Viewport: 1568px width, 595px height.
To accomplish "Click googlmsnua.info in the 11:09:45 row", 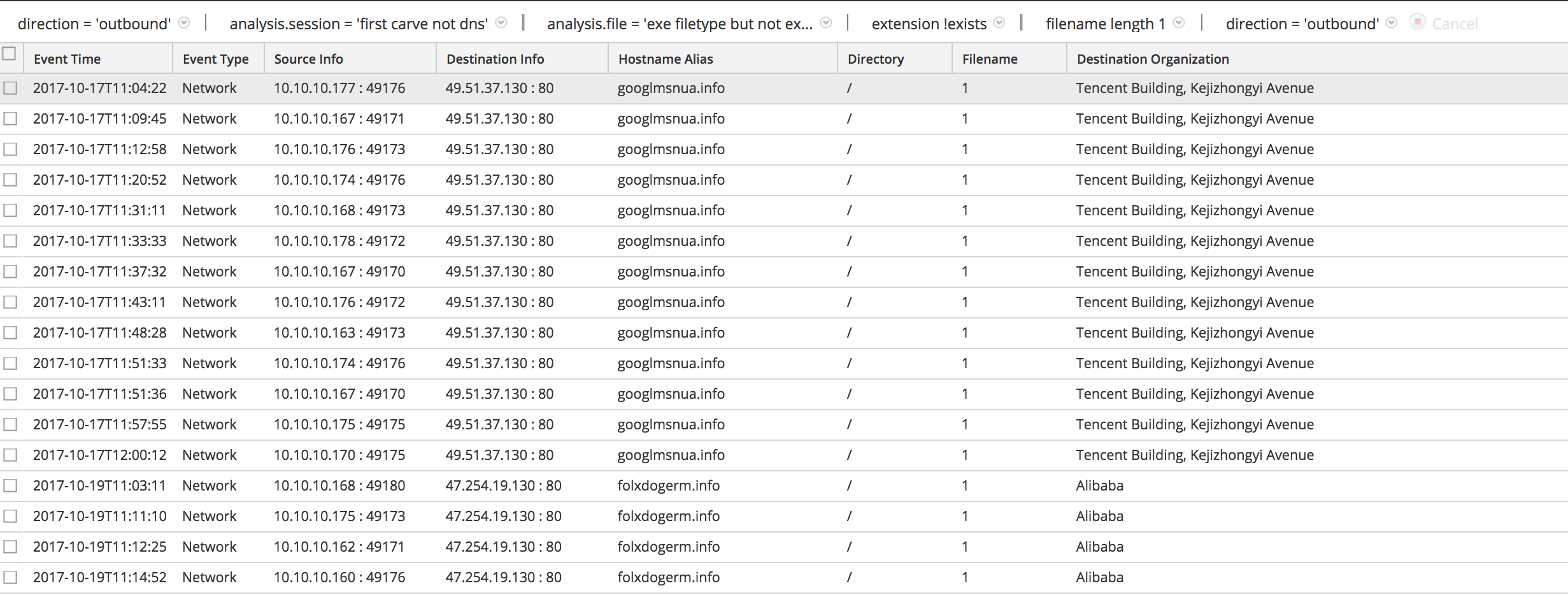I will pos(671,118).
